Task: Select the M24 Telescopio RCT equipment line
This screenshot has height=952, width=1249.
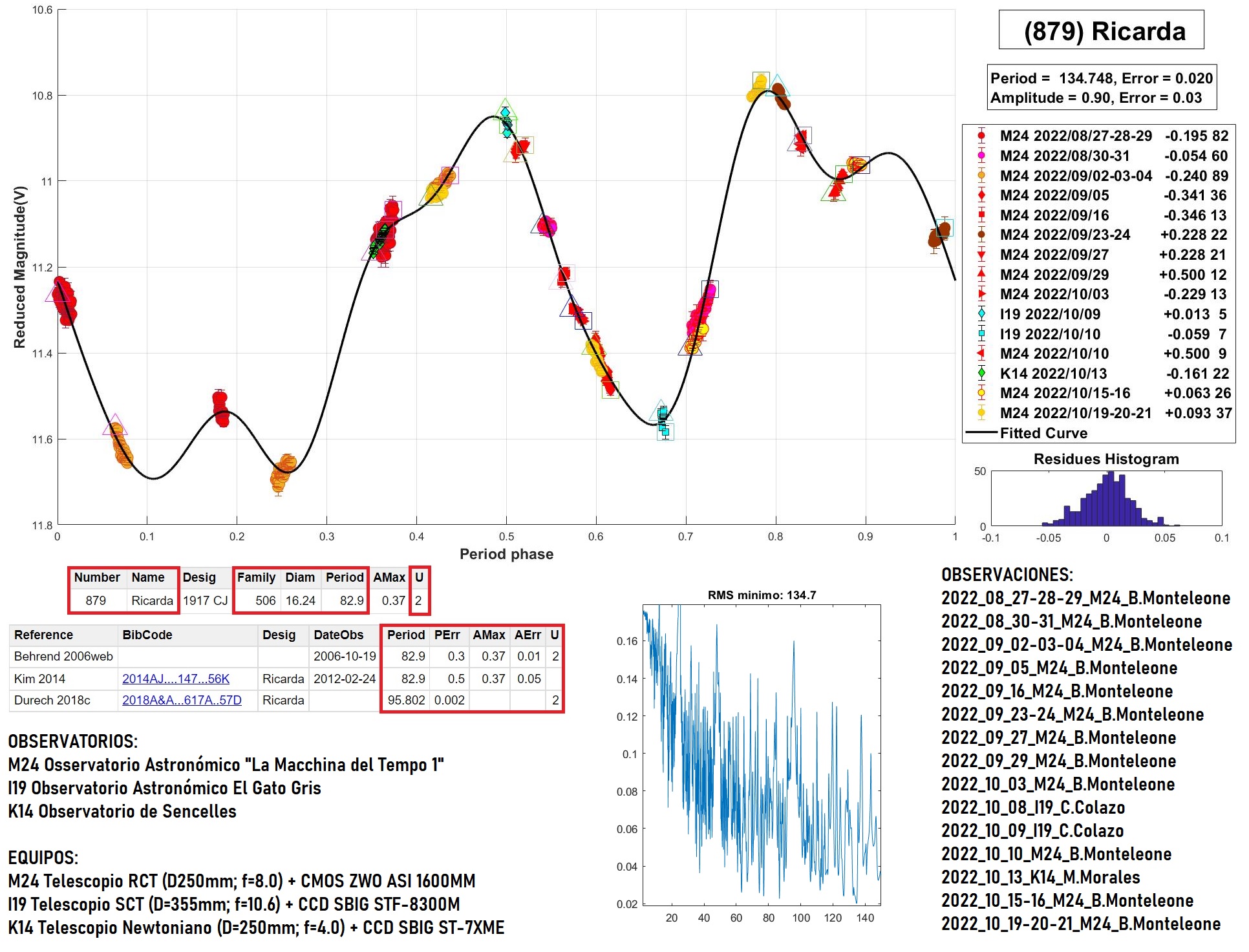Action: (x=241, y=881)
